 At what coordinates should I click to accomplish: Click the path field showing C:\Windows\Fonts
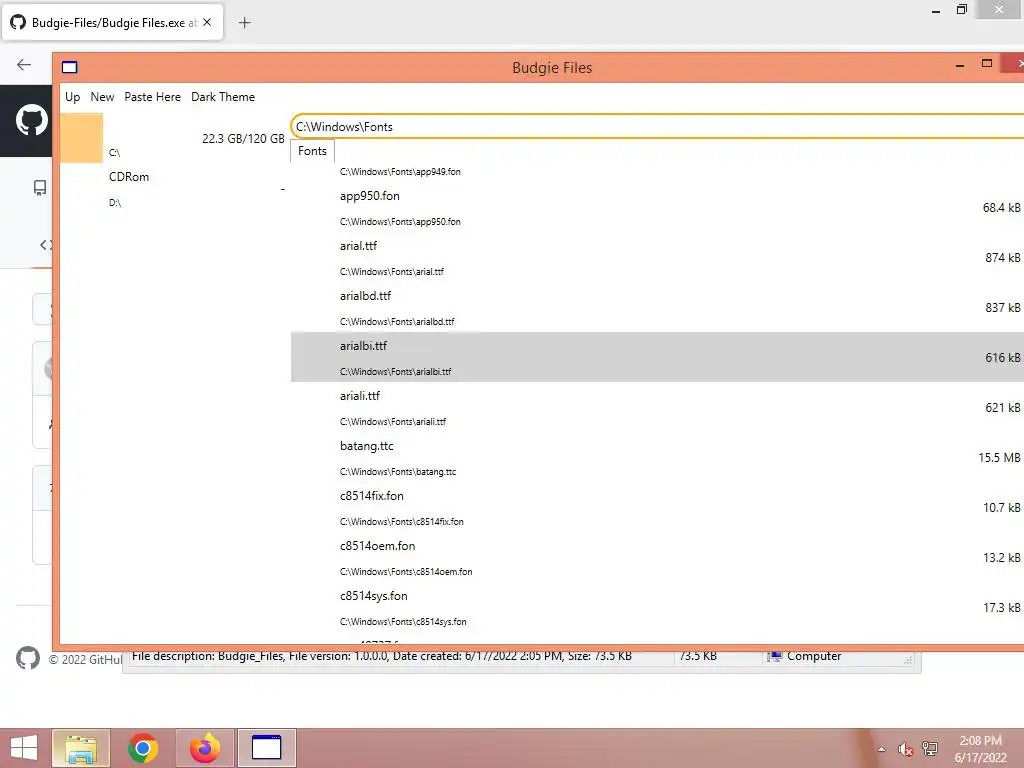(x=656, y=127)
